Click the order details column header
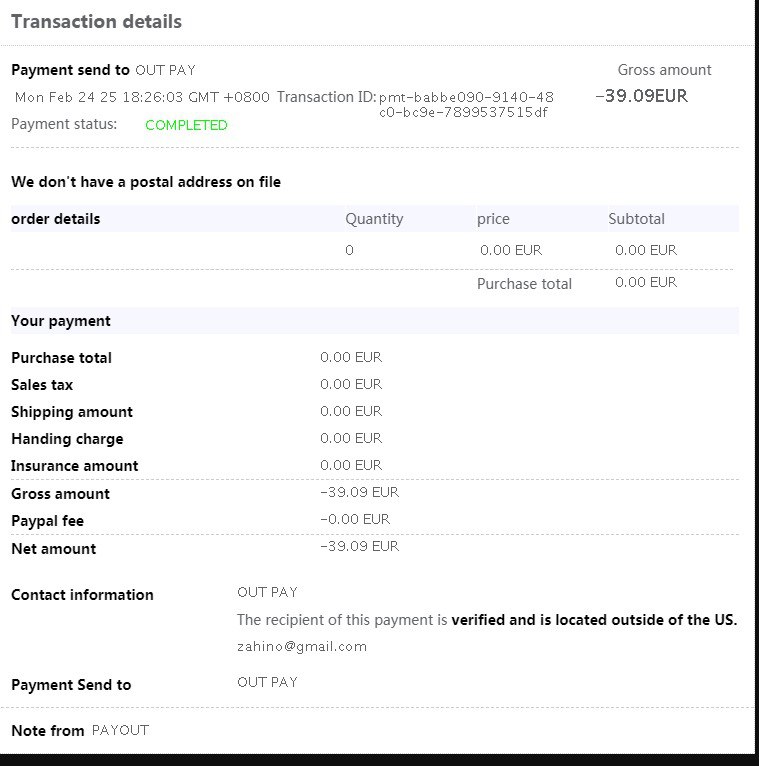Viewport: 759px width, 766px height. point(56,219)
